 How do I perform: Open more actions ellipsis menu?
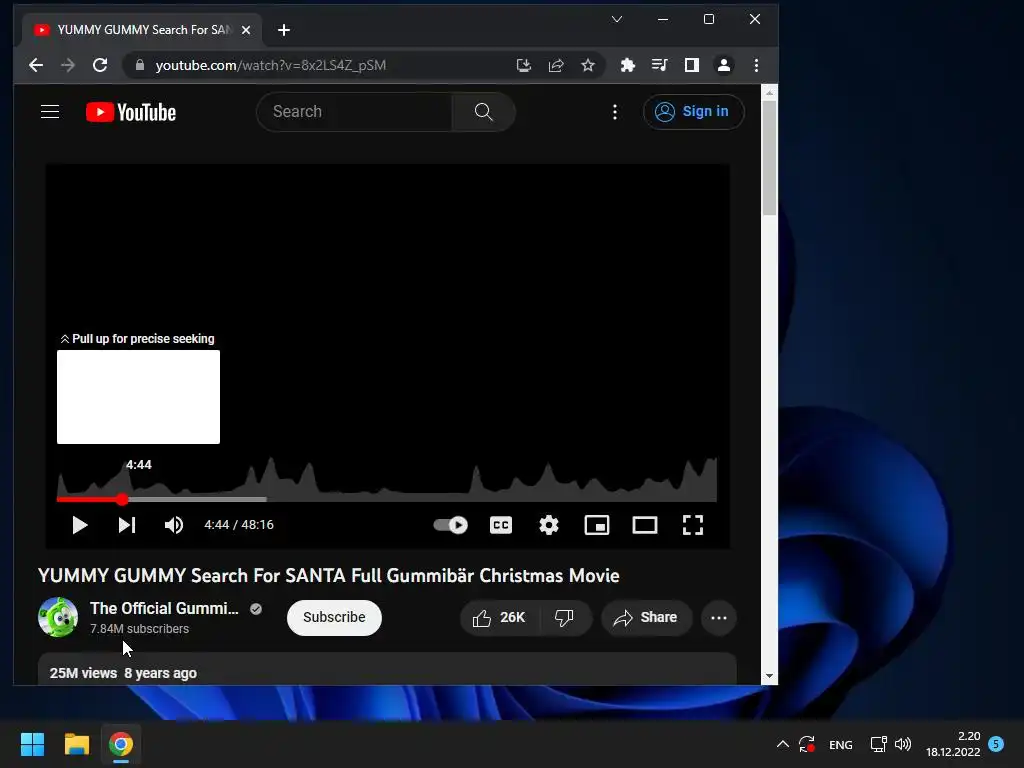(x=719, y=618)
